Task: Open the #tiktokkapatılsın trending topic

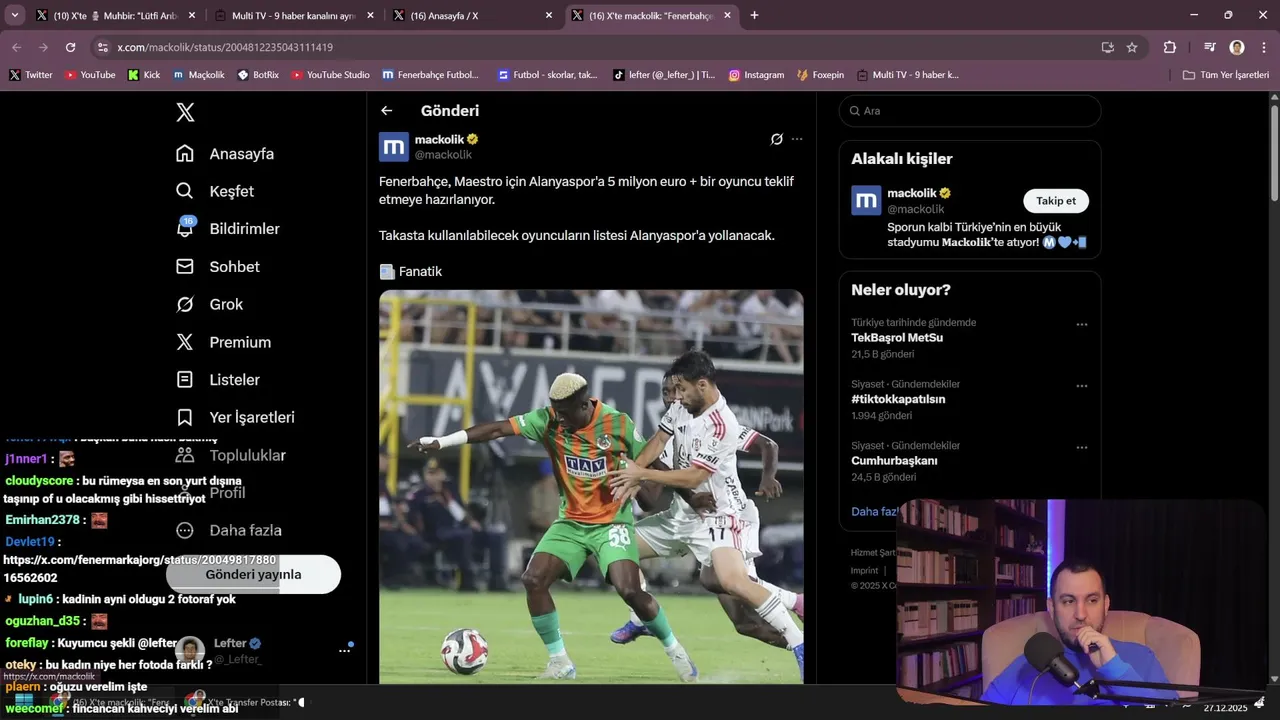Action: coord(898,399)
